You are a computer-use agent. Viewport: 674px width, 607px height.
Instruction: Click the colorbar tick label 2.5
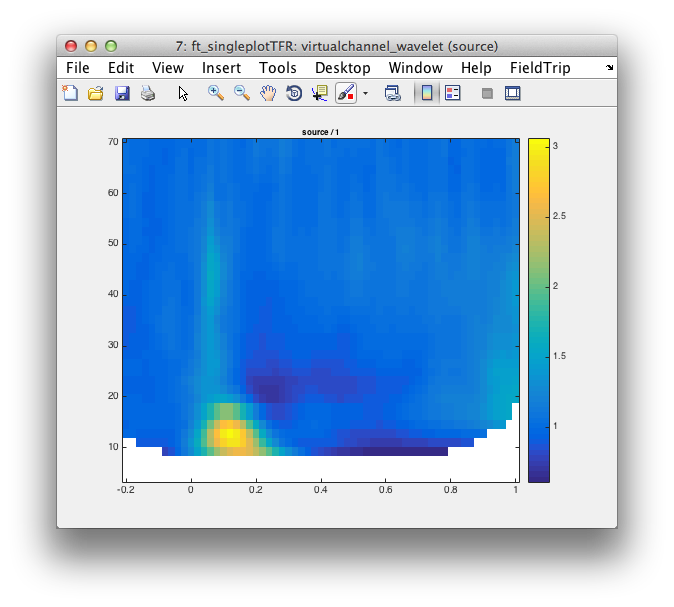click(559, 216)
